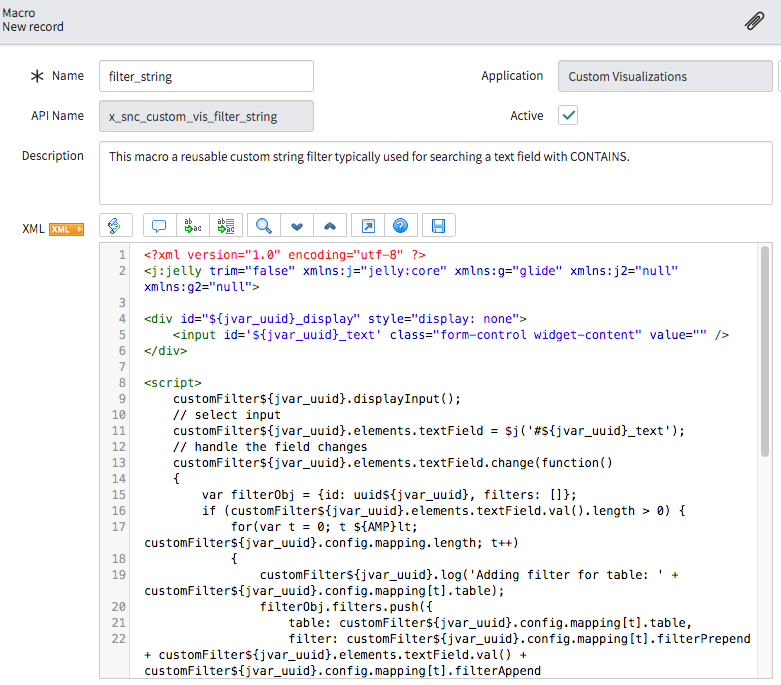Toggle full screen editor icon
This screenshot has height=685, width=781.
click(x=368, y=225)
